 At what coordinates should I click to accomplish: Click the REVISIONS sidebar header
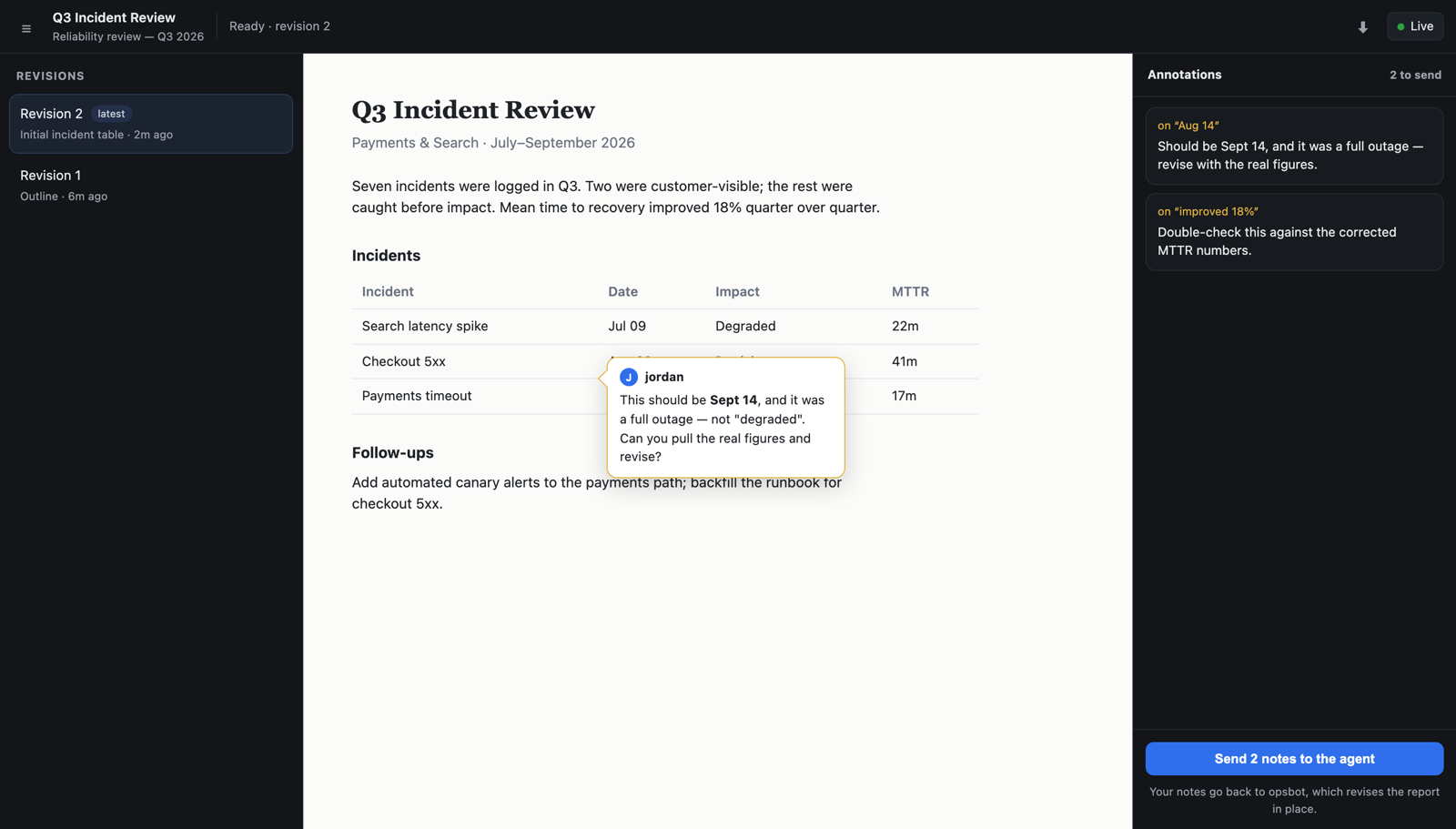tap(50, 76)
